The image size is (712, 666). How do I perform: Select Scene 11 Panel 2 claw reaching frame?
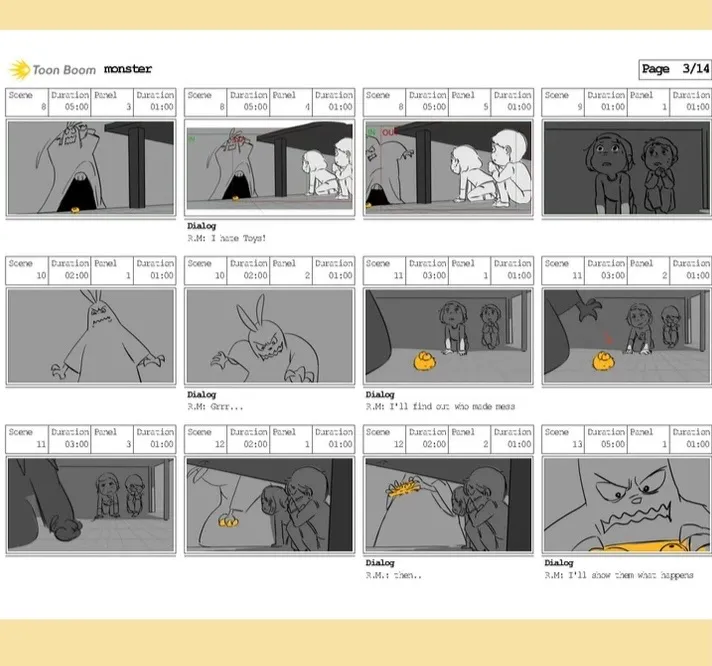click(627, 336)
